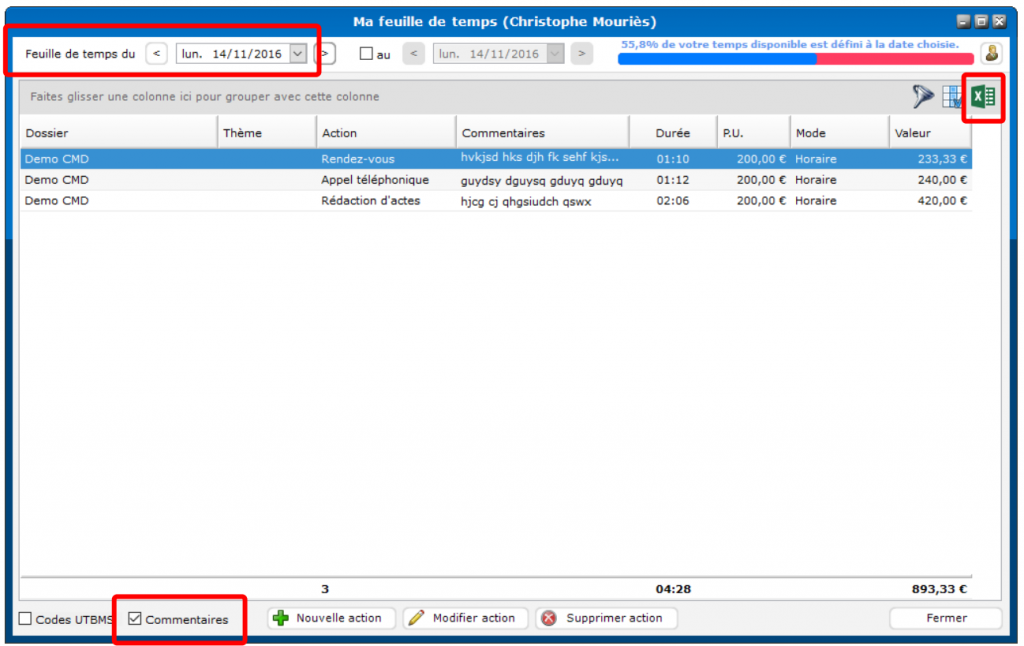Go to next start date
This screenshot has height=646, width=1024.
click(325, 54)
